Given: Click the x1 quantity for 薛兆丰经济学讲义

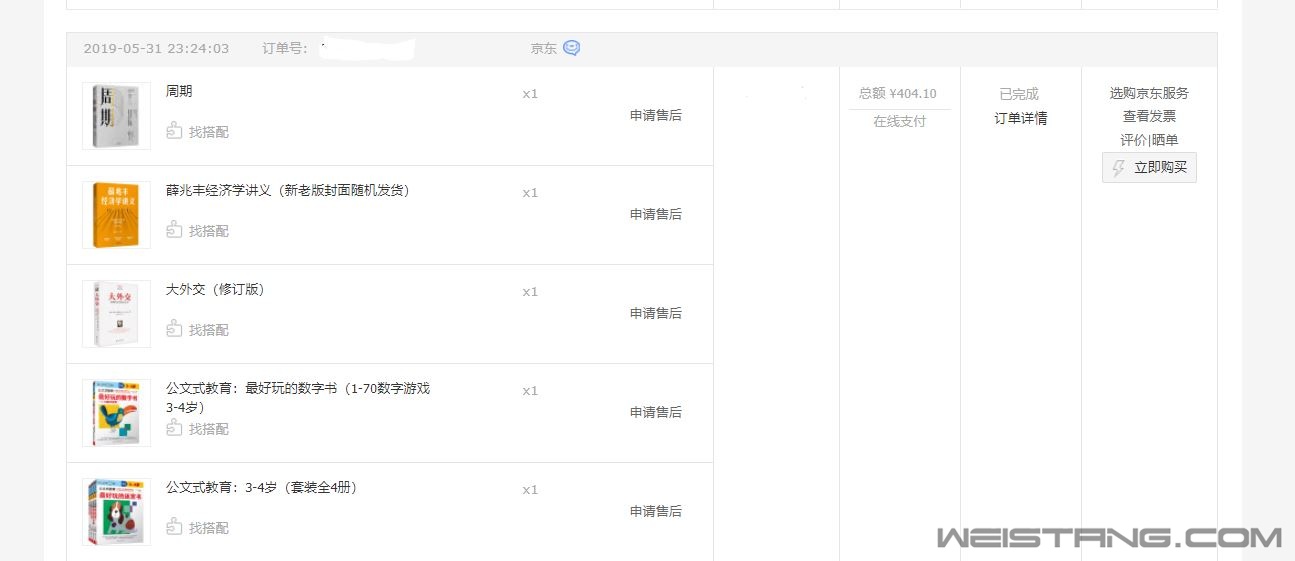Looking at the screenshot, I should pyautogui.click(x=530, y=193).
